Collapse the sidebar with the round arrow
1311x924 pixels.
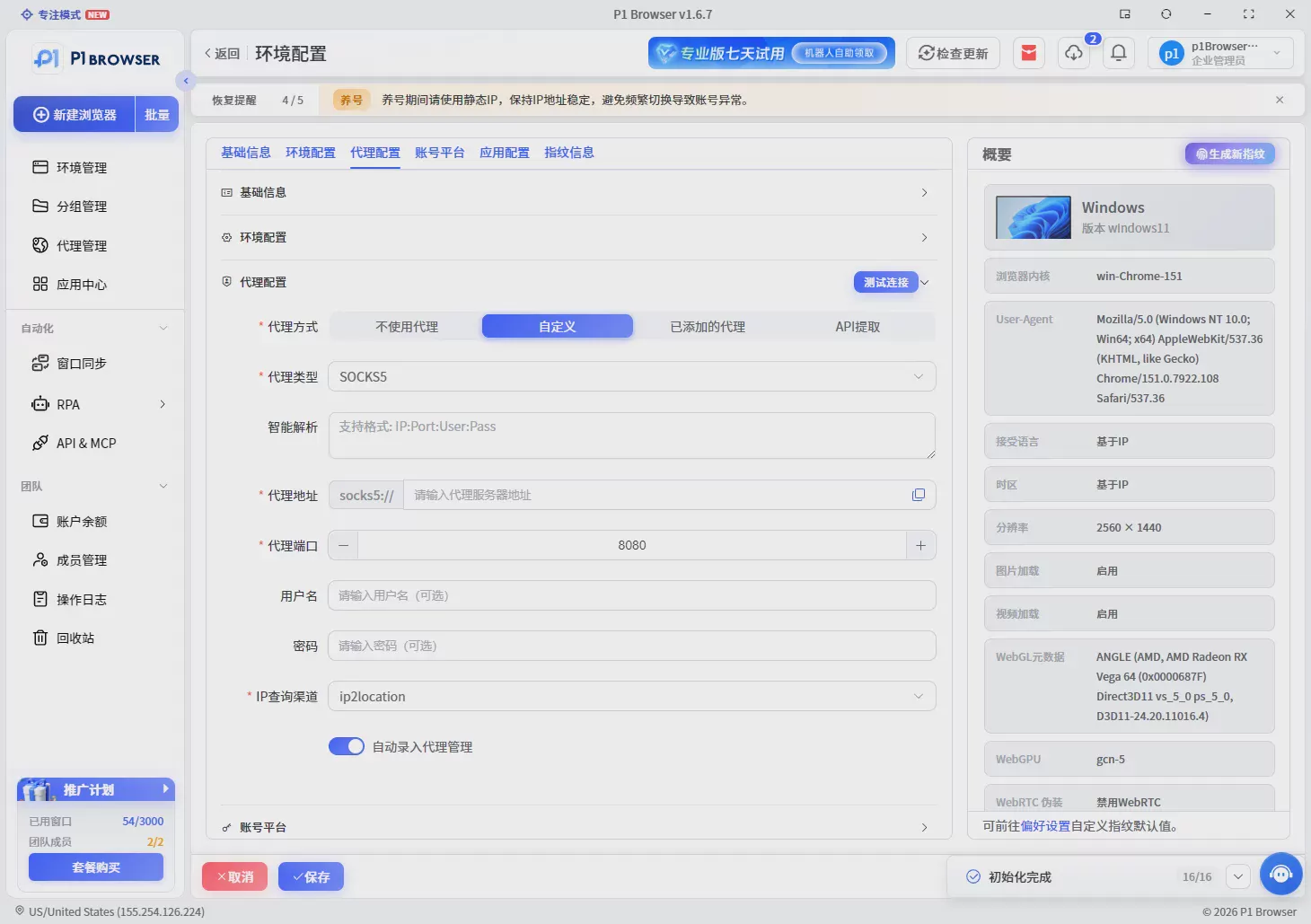tap(185, 81)
